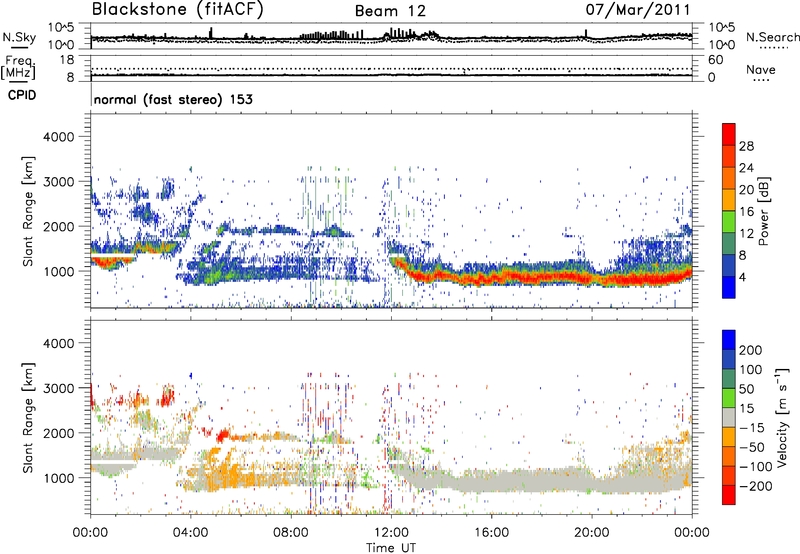800x554 pixels.
Task: Click the '08:00' time tick label
Action: pyautogui.click(x=291, y=533)
